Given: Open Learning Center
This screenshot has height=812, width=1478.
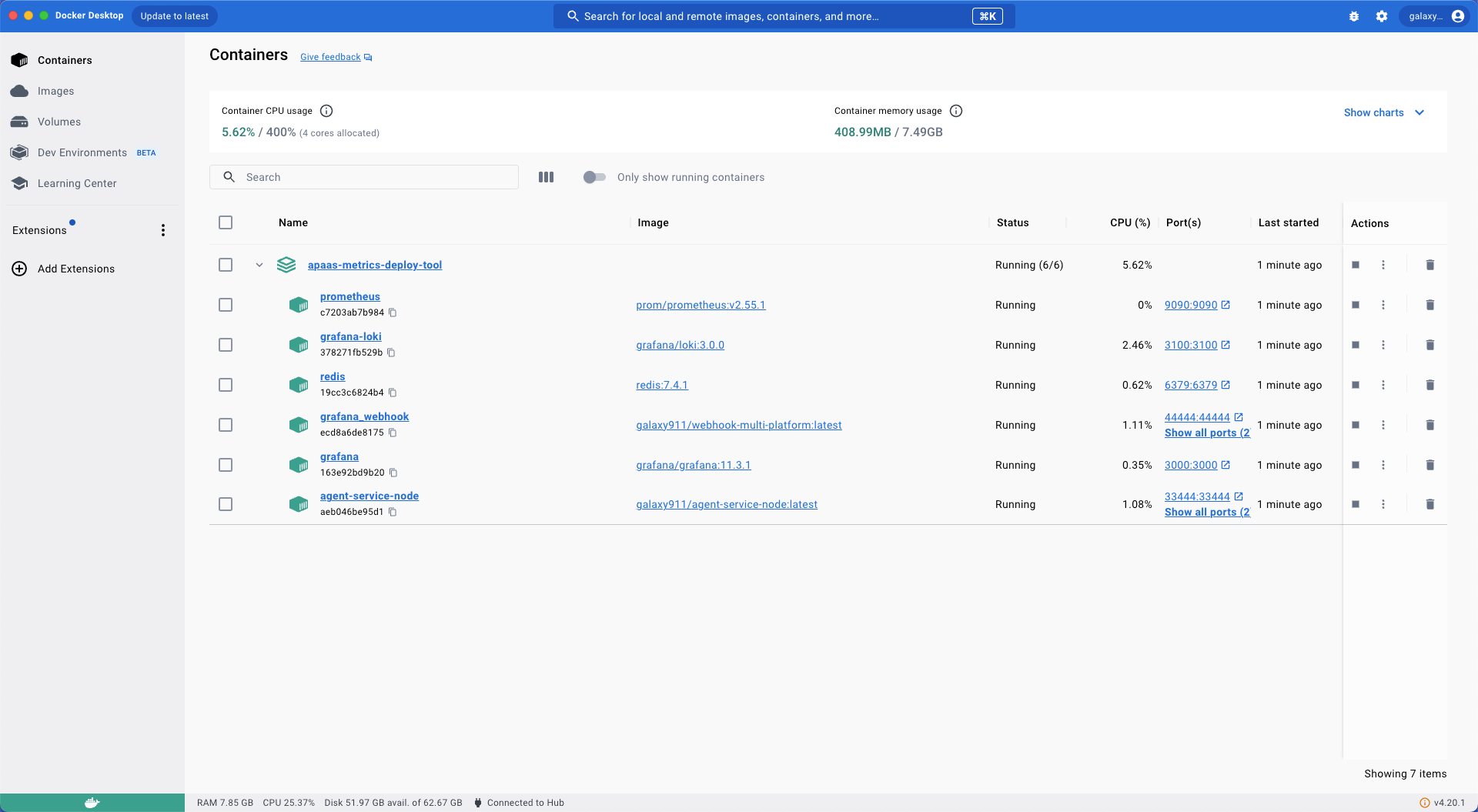Looking at the screenshot, I should (92, 183).
